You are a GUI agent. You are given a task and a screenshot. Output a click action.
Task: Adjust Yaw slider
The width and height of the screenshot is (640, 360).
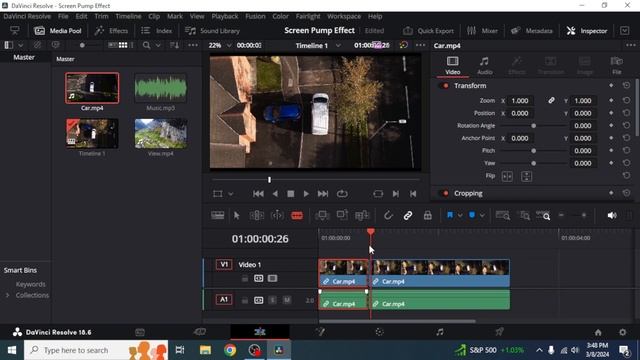533,163
